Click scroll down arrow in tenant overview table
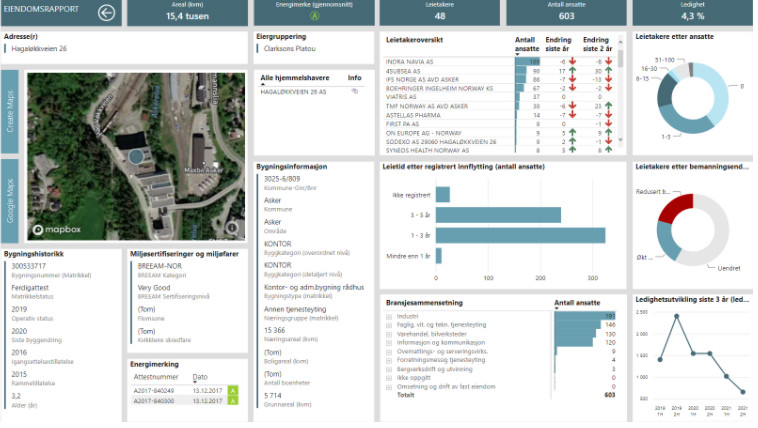The width and height of the screenshot is (758, 428). (x=620, y=140)
